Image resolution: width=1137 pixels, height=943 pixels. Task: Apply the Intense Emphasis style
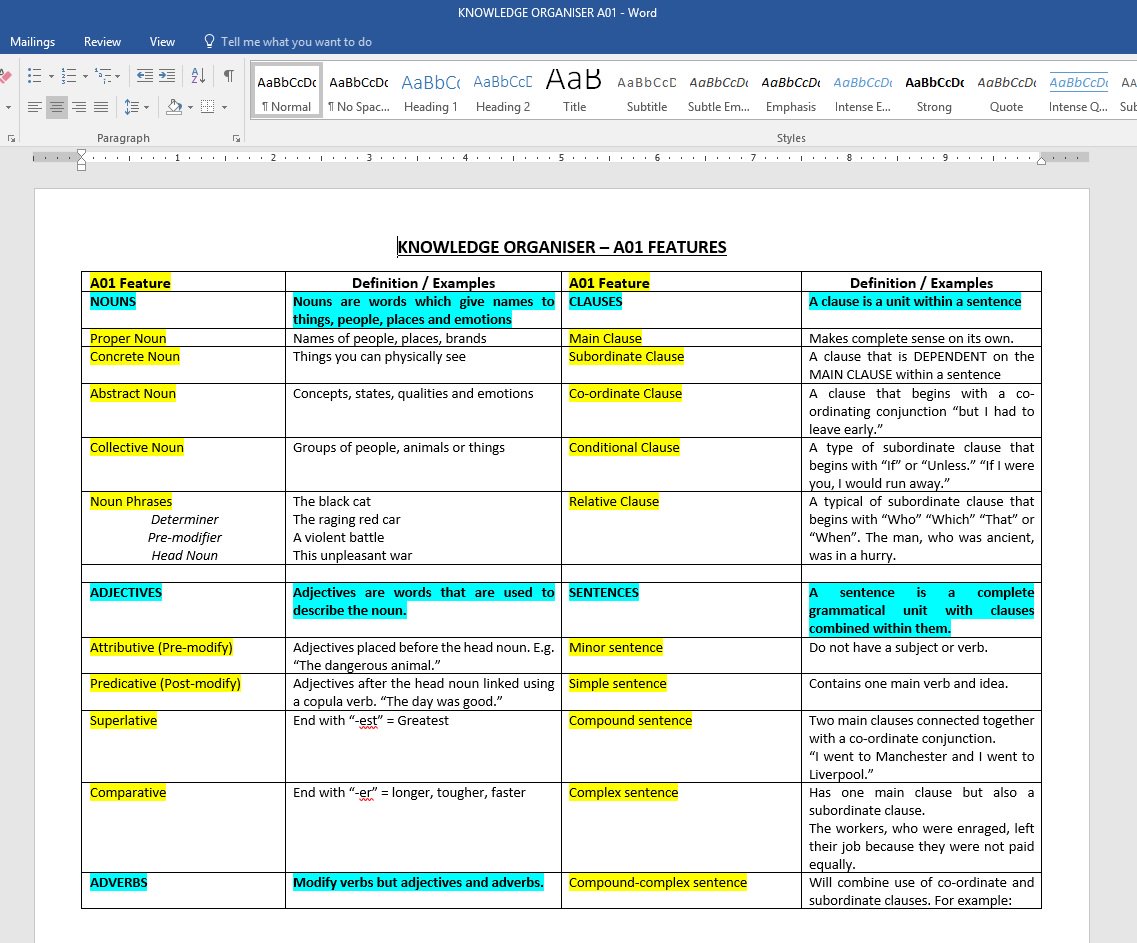(862, 90)
